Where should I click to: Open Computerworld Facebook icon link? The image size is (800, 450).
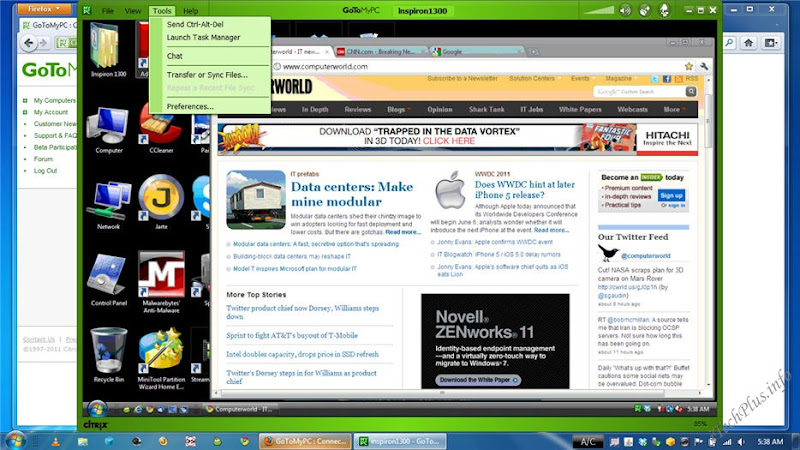(667, 79)
